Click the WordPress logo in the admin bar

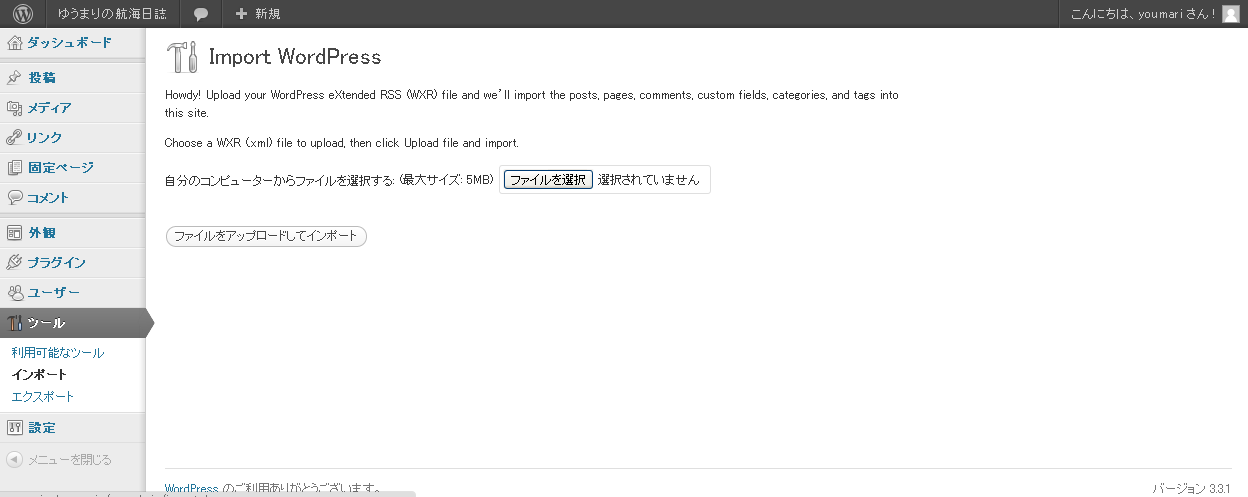pyautogui.click(x=23, y=14)
